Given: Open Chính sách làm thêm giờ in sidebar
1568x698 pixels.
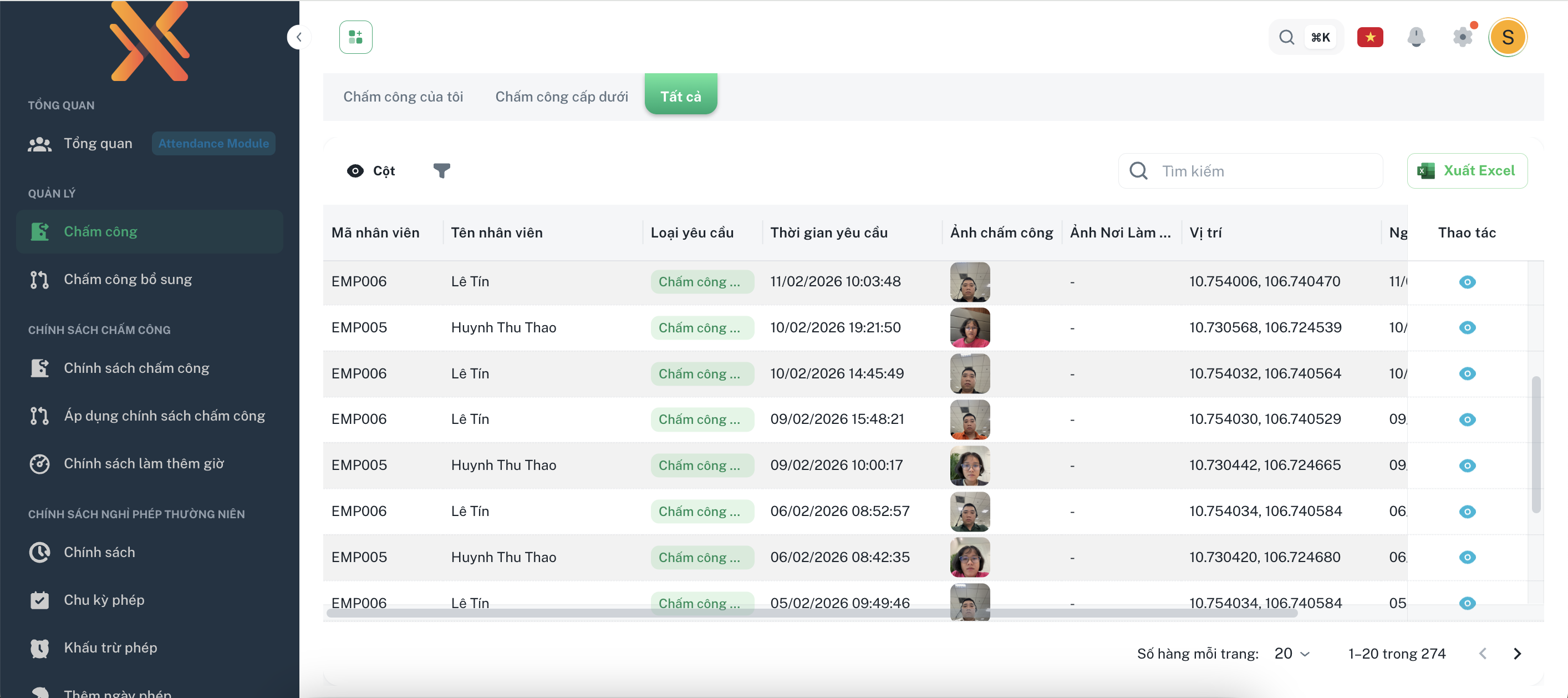Looking at the screenshot, I should click(144, 463).
